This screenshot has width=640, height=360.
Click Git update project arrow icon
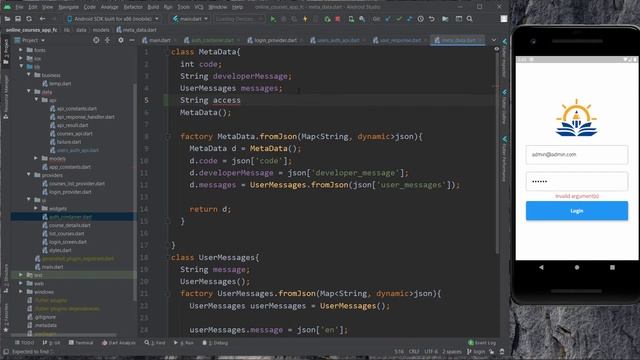(388, 19)
